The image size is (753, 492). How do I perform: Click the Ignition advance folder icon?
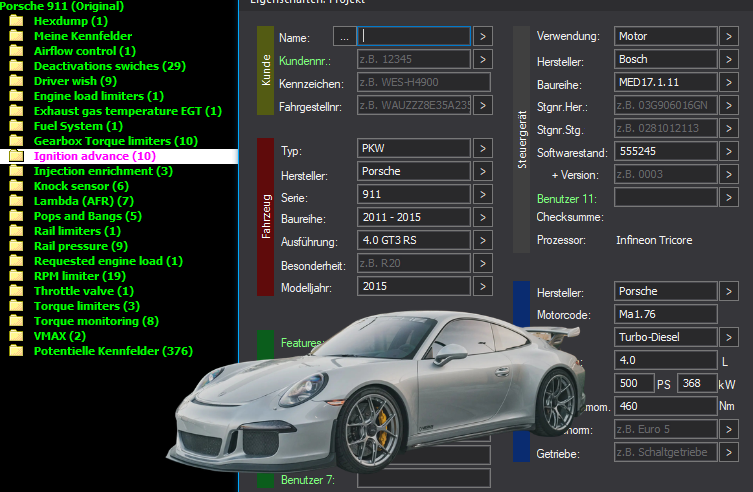[16, 156]
